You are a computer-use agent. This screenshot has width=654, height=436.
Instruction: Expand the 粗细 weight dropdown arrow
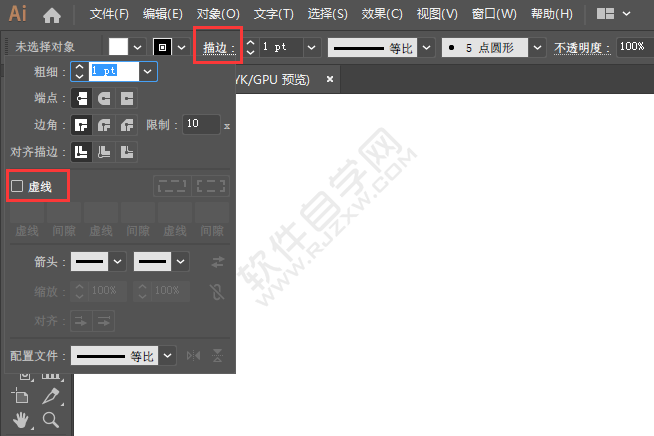click(x=148, y=71)
